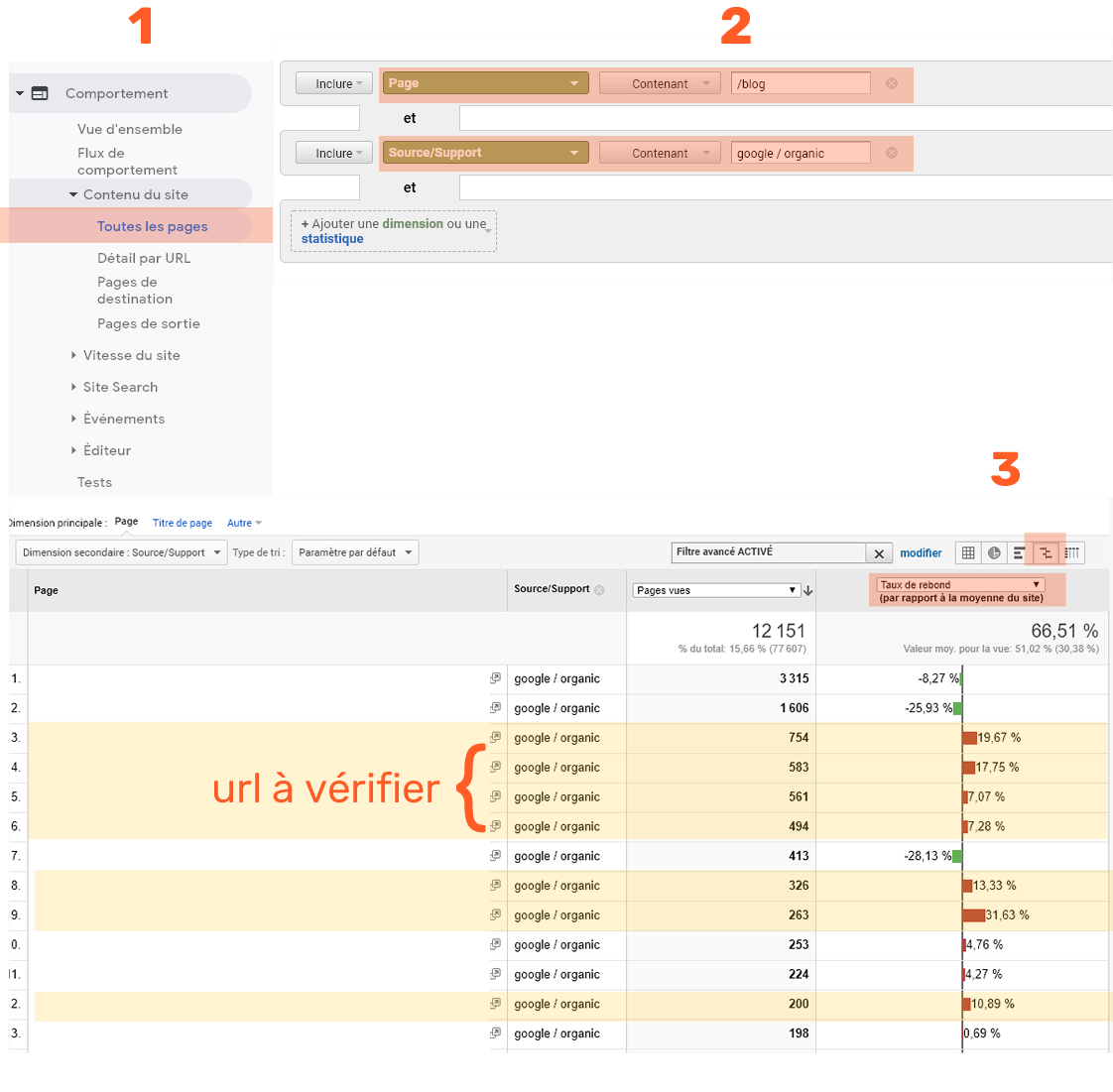Viewport: 1113px width, 1092px height.
Task: Click the total pages vues value 12 151
Action: tap(779, 631)
